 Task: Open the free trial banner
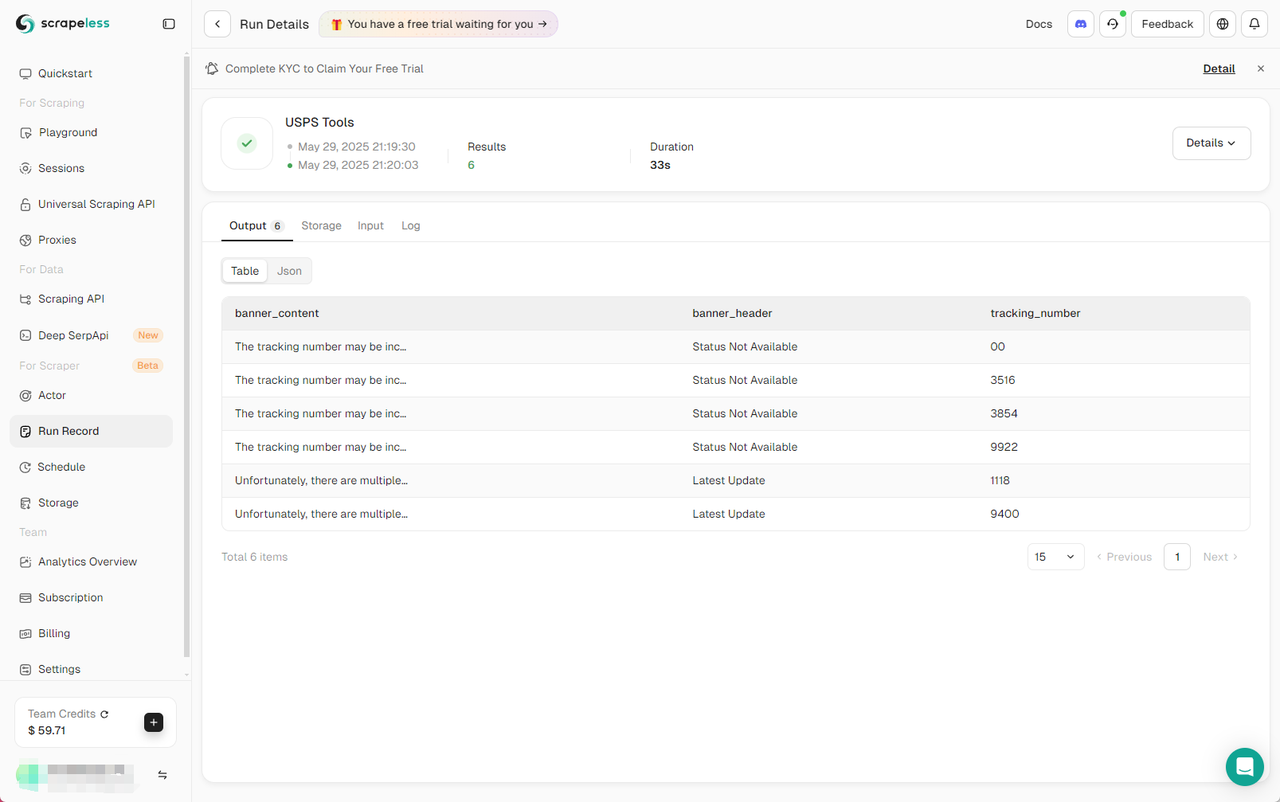[439, 24]
